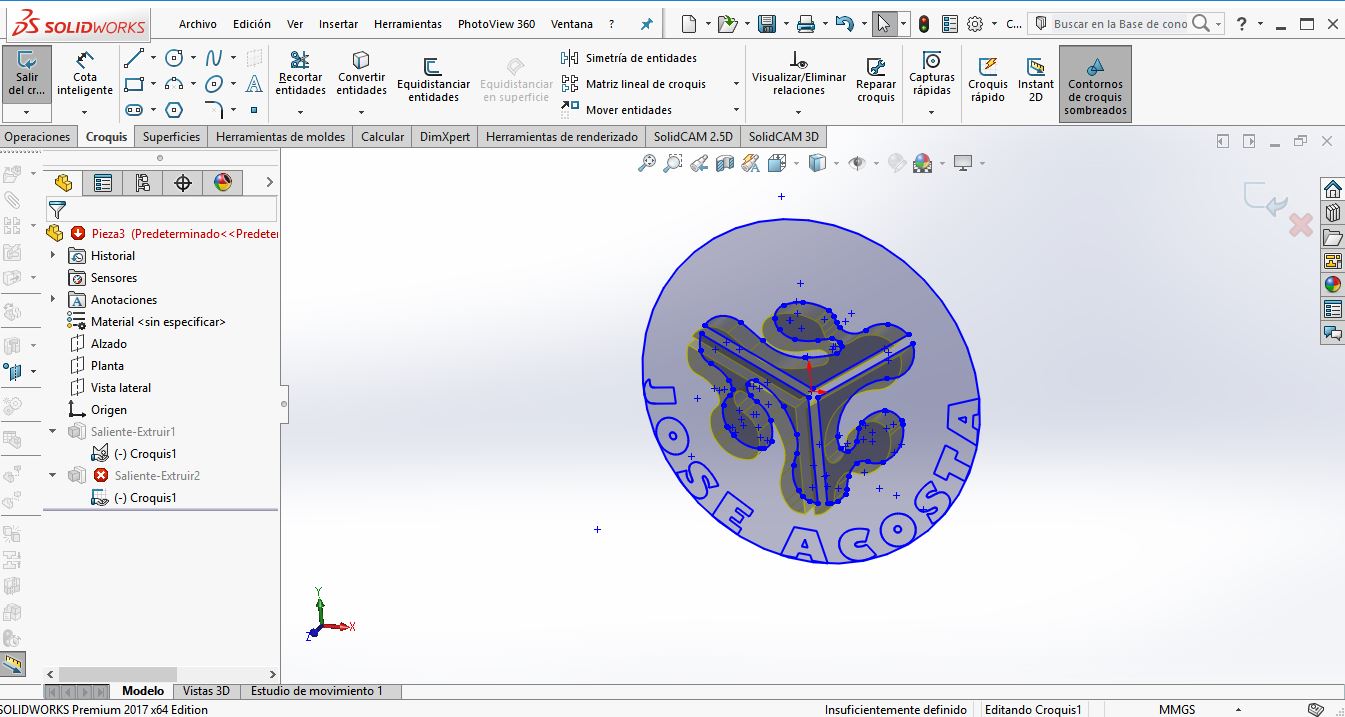Click Mover entidades button
Image resolution: width=1345 pixels, height=717 pixels.
618,110
